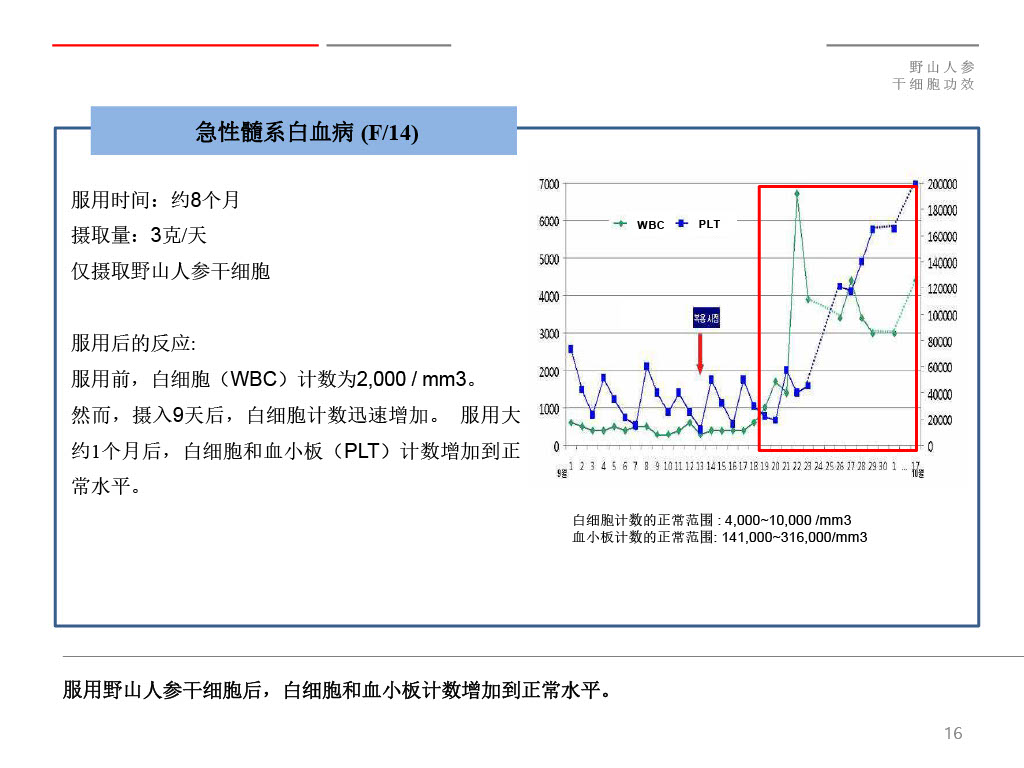The height and width of the screenshot is (768, 1024).
Task: Click the page number 16
Action: (x=953, y=734)
